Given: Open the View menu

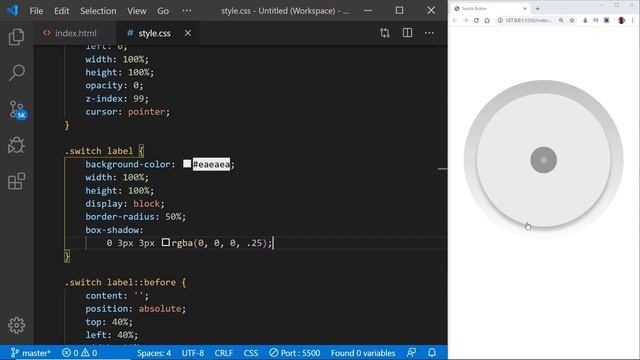Looking at the screenshot, I should pos(136,11).
